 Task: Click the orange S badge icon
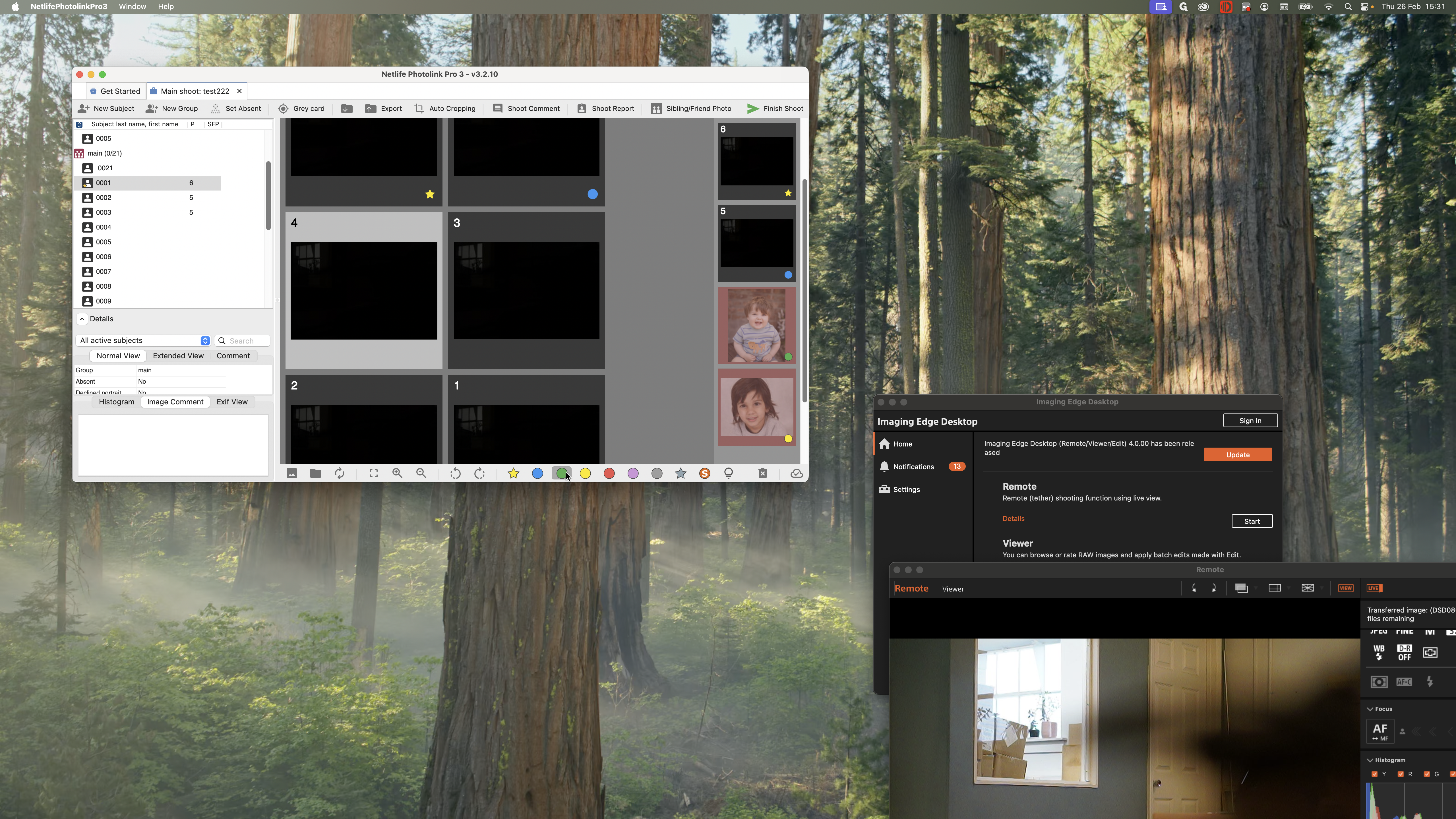[x=704, y=474]
